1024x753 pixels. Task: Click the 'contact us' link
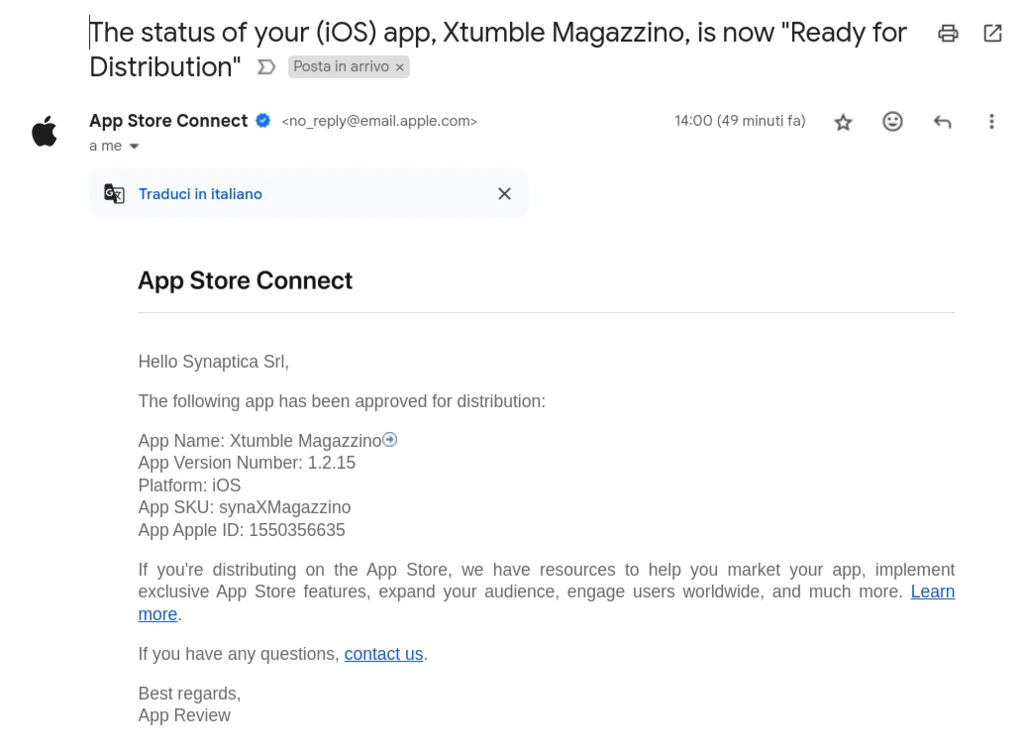tap(383, 653)
